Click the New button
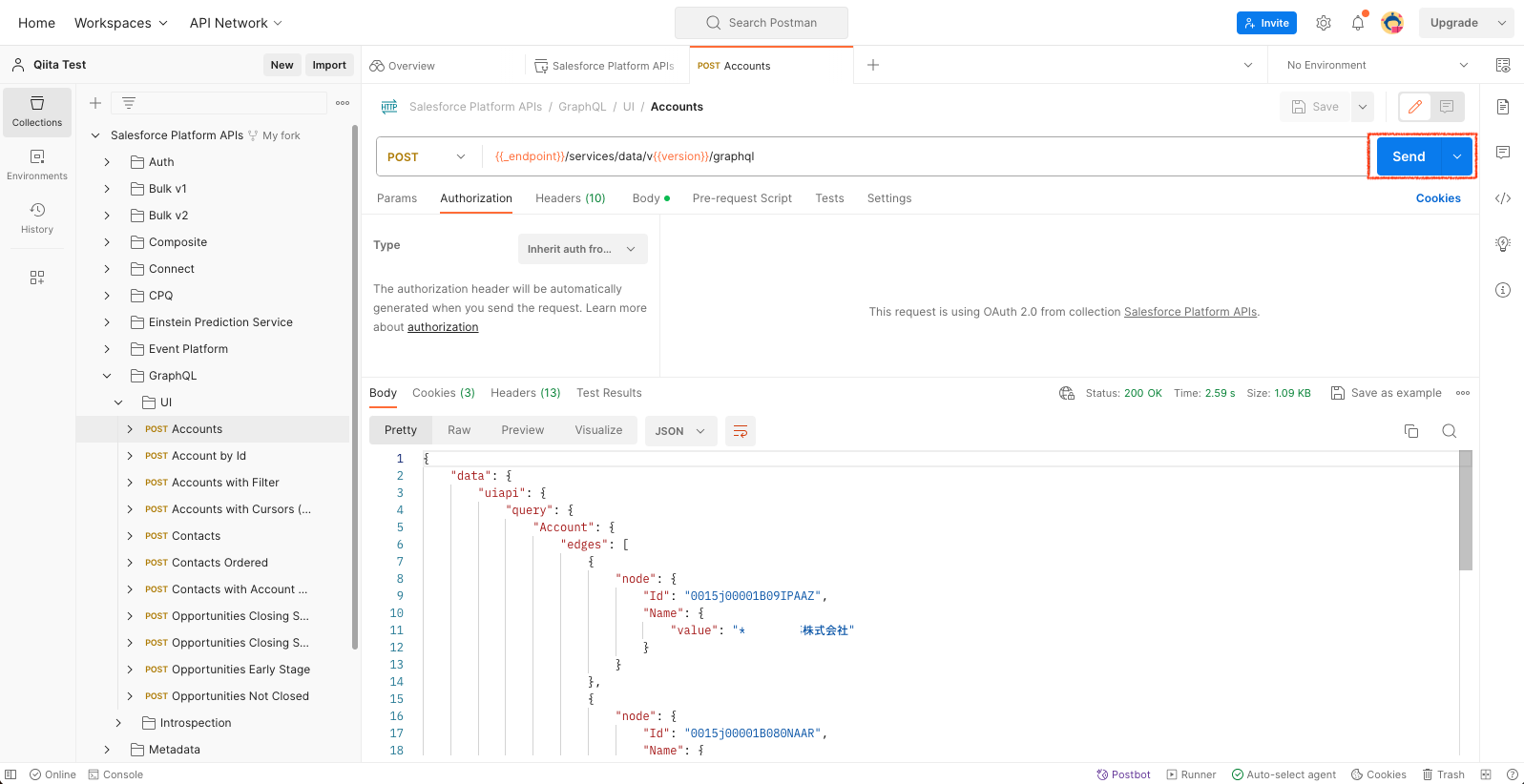1524x784 pixels. click(282, 65)
